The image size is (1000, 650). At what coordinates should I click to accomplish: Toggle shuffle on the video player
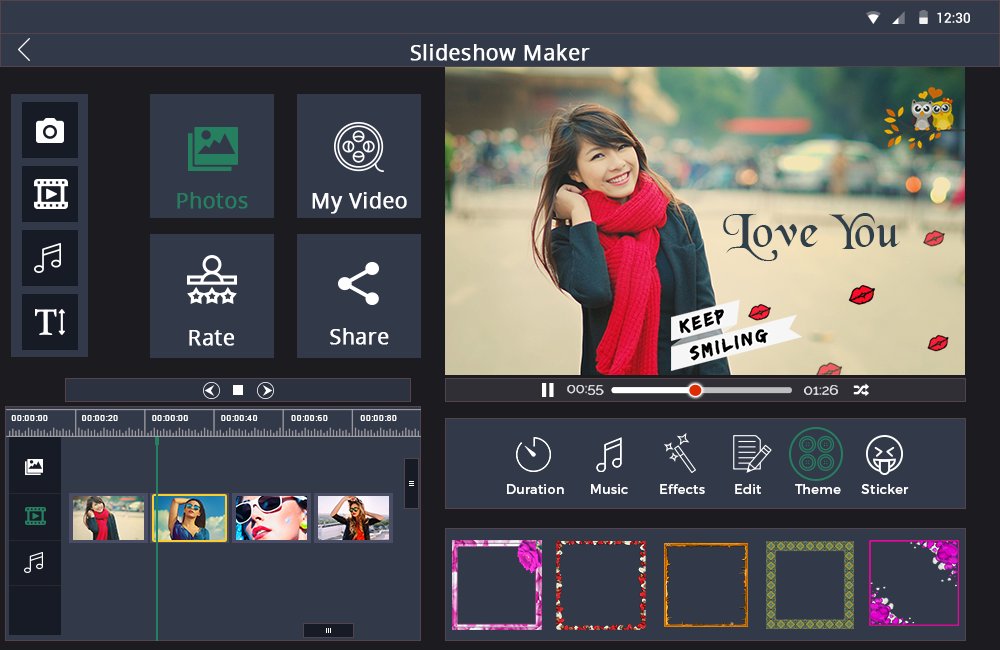[x=861, y=390]
